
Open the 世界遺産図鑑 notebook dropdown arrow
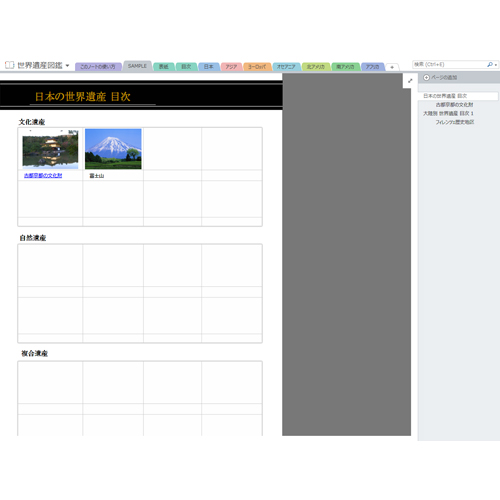pyautogui.click(x=67, y=65)
